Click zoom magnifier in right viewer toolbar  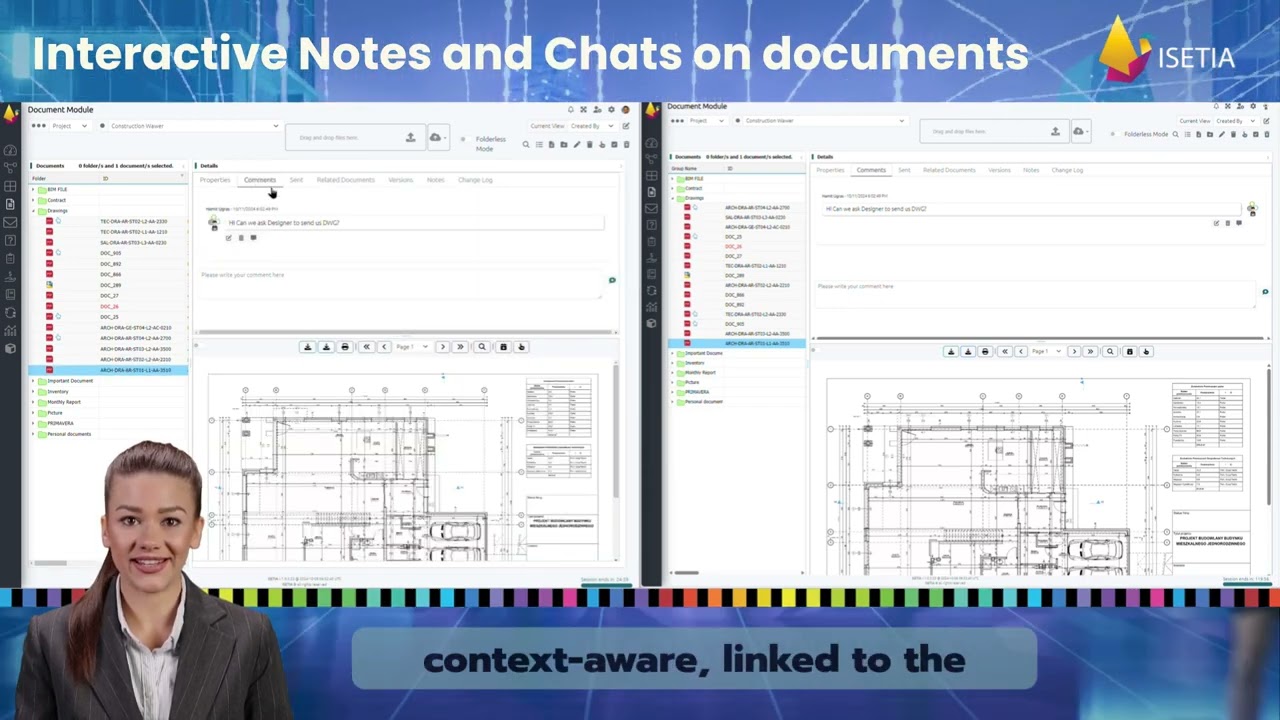(x=1111, y=352)
